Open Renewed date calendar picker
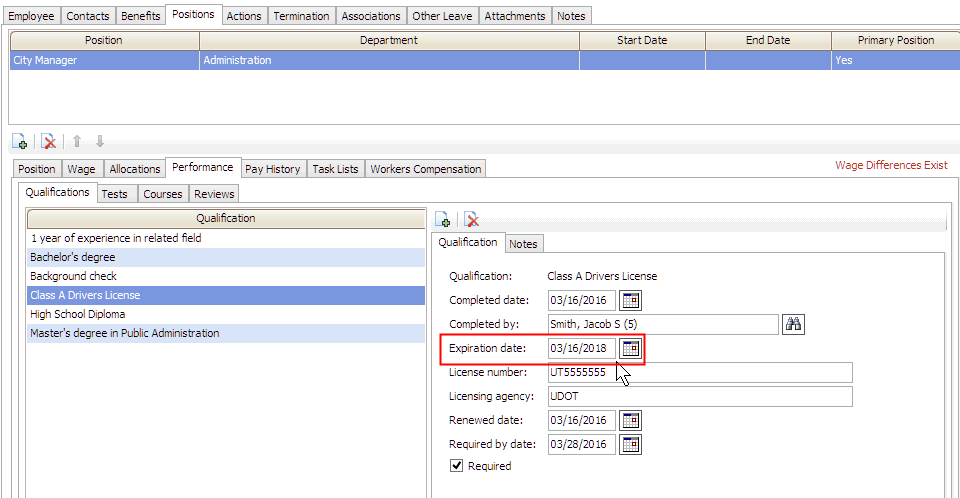Viewport: 960px width, 498px height. [x=631, y=420]
